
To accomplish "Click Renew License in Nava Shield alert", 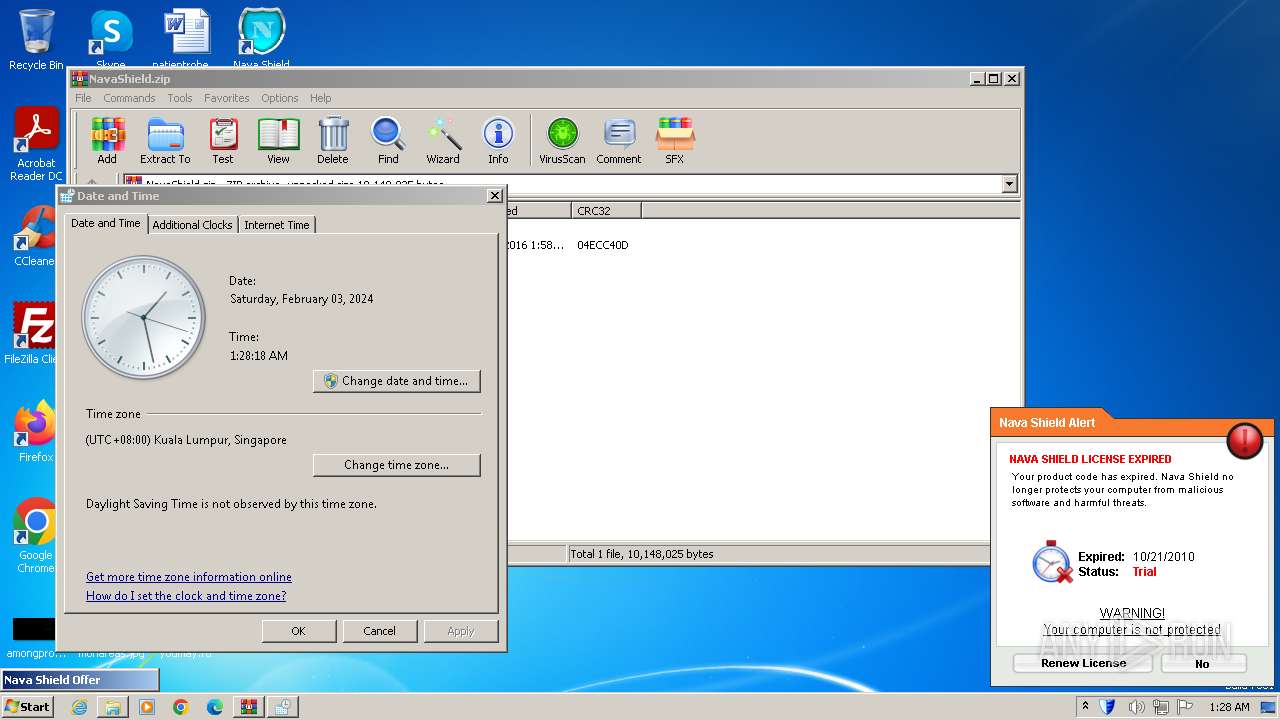I will tap(1083, 663).
